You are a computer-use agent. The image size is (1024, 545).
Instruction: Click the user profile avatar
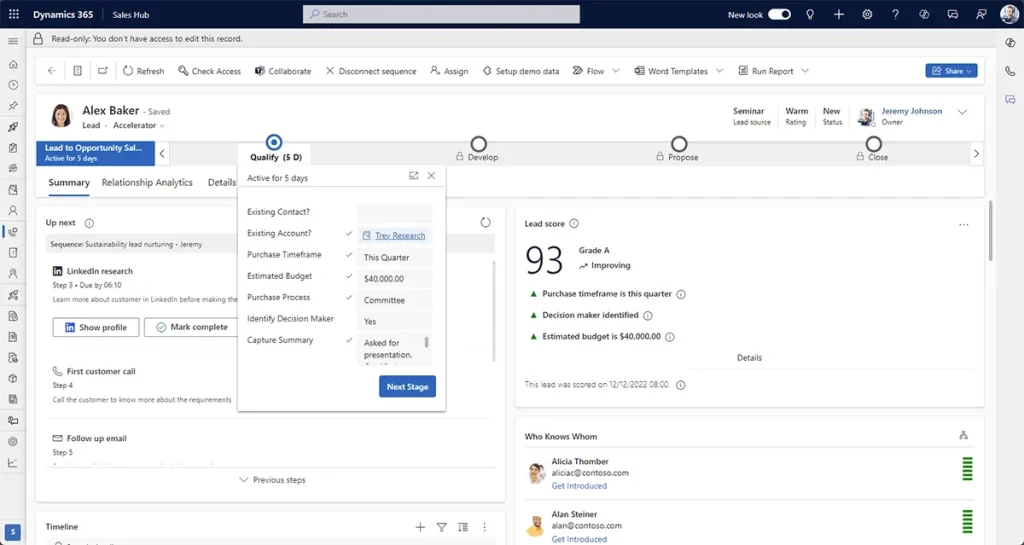pyautogui.click(x=1009, y=14)
